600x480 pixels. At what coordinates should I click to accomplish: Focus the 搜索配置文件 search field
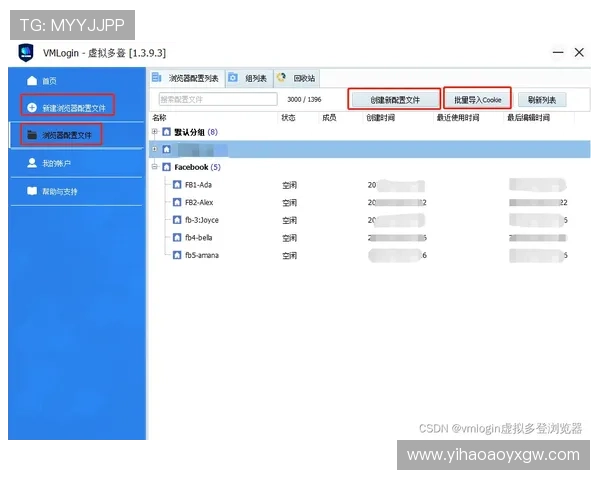click(217, 99)
